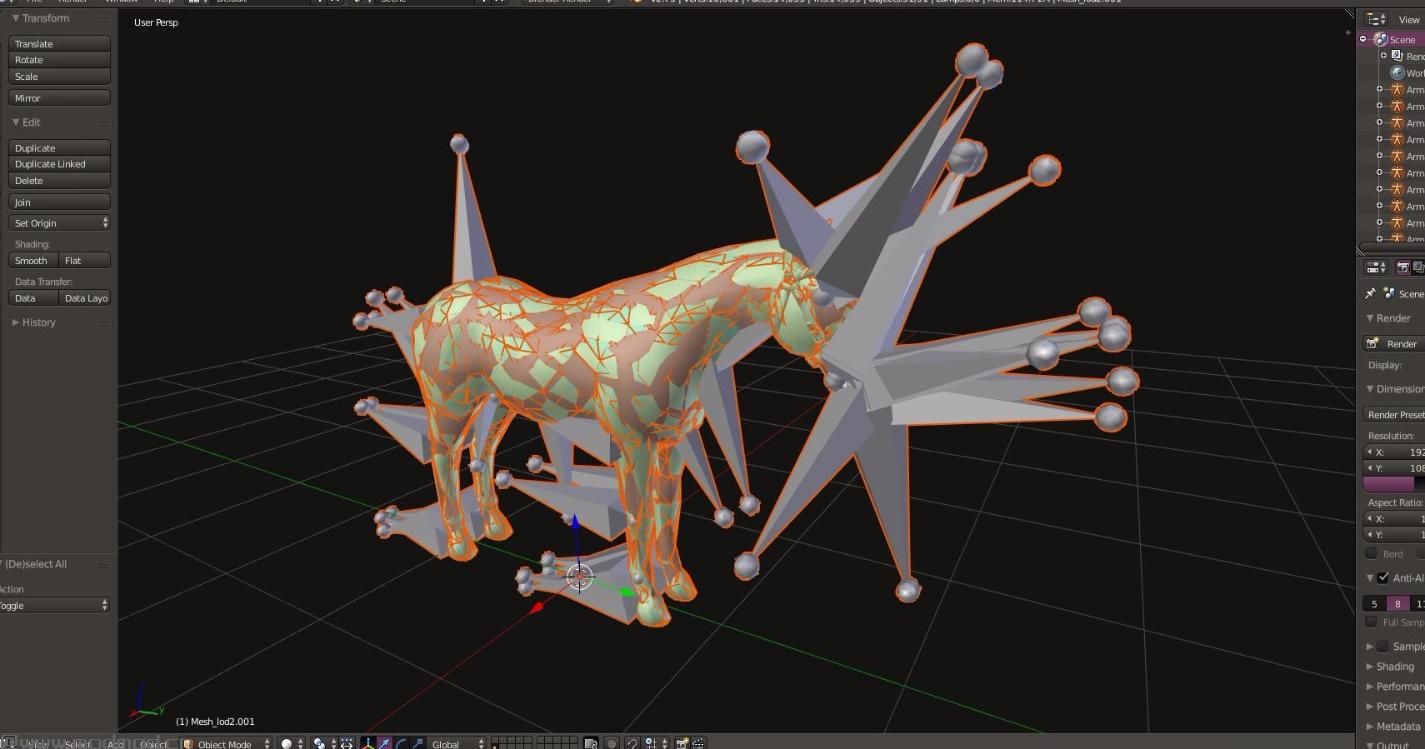Click RenderLayers icon in outliner
This screenshot has width=1425, height=749.
tap(1397, 56)
